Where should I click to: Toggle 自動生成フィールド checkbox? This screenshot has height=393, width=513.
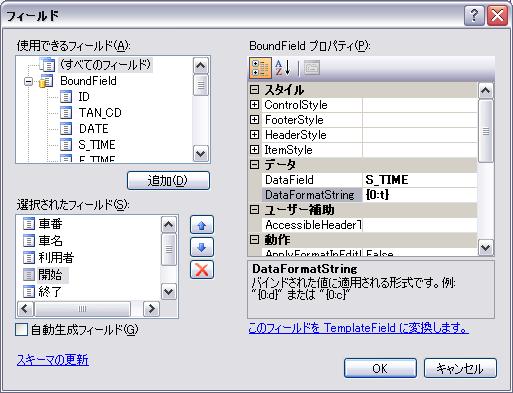point(22,330)
